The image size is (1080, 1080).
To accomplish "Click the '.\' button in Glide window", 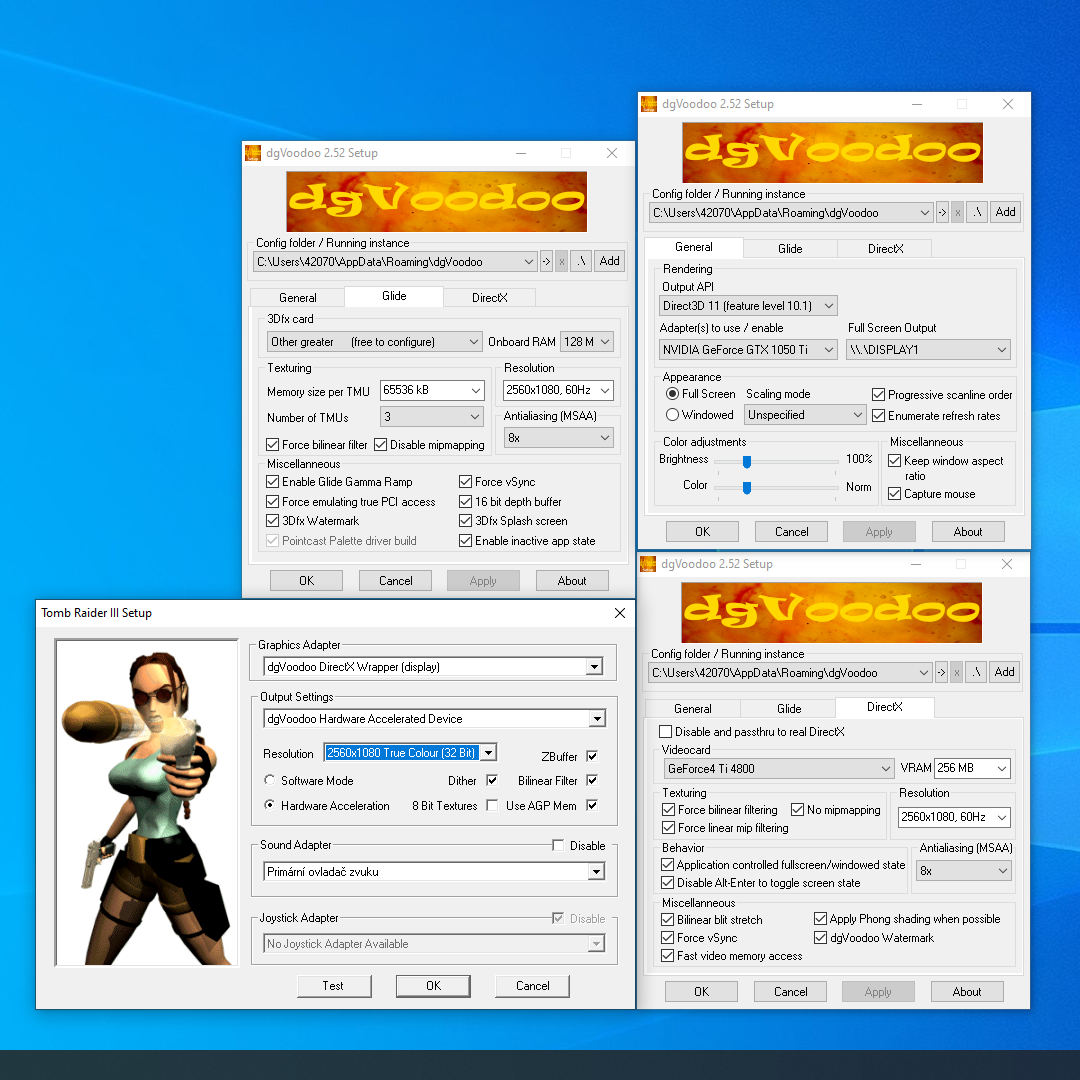I will coord(581,262).
